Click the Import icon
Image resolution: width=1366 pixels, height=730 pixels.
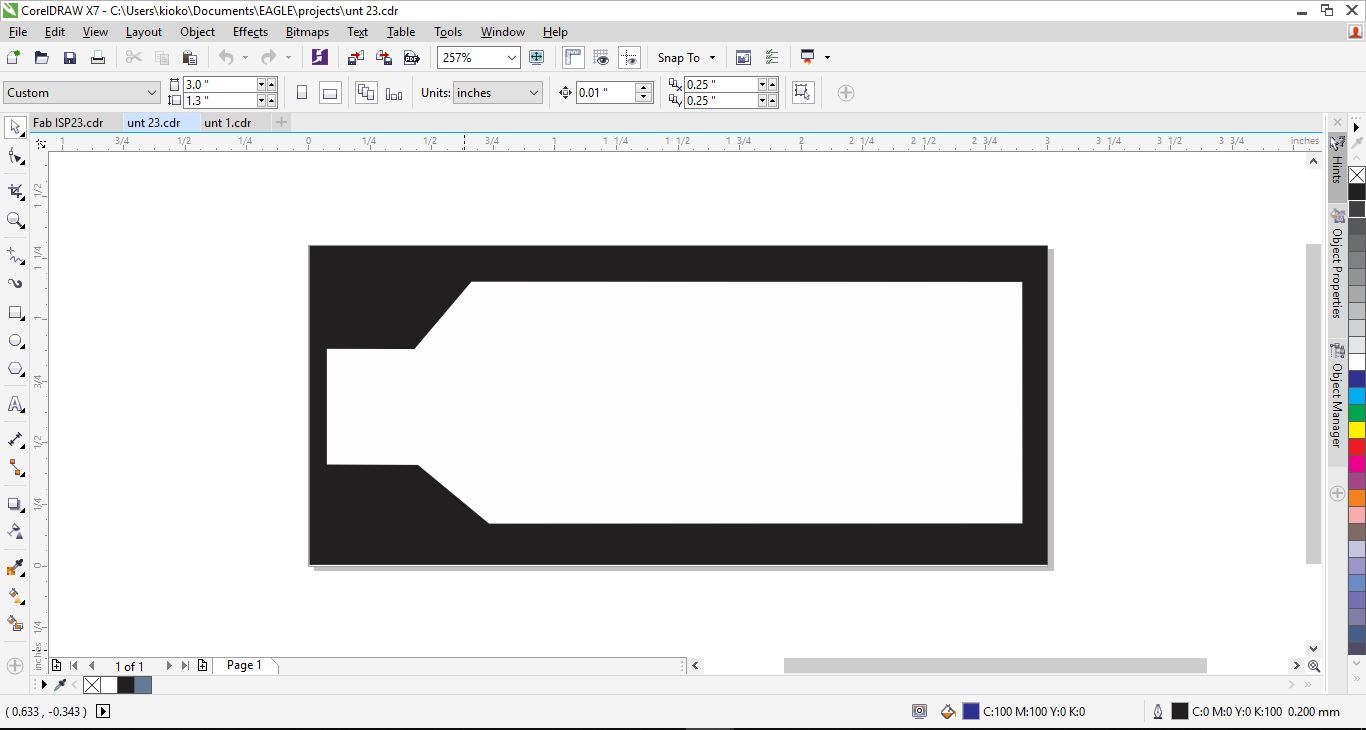[355, 58]
